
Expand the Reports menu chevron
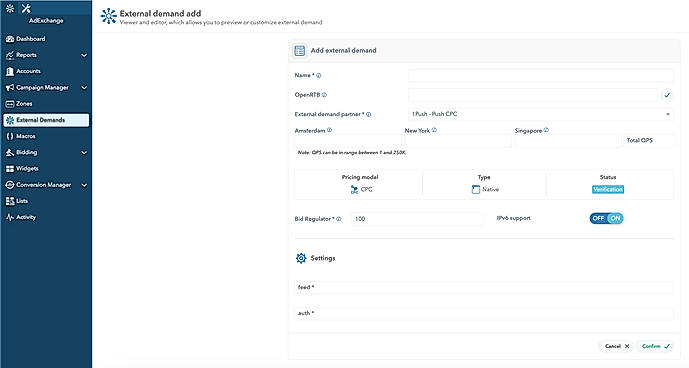[84, 55]
